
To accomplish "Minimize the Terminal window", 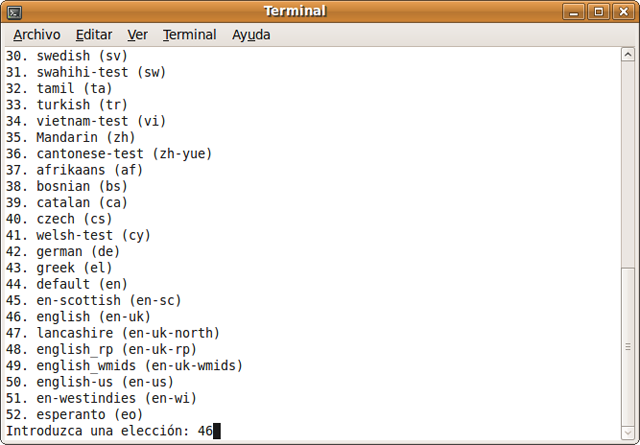I will [x=574, y=11].
